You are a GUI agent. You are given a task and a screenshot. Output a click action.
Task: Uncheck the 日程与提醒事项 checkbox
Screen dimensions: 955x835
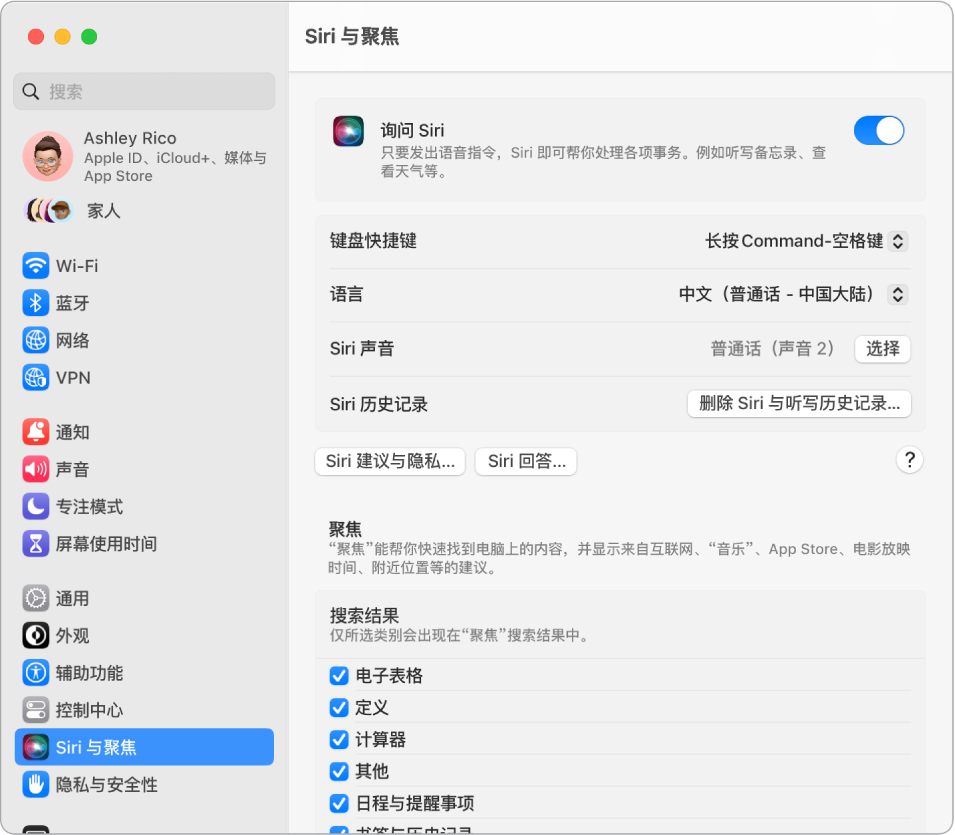click(x=339, y=803)
